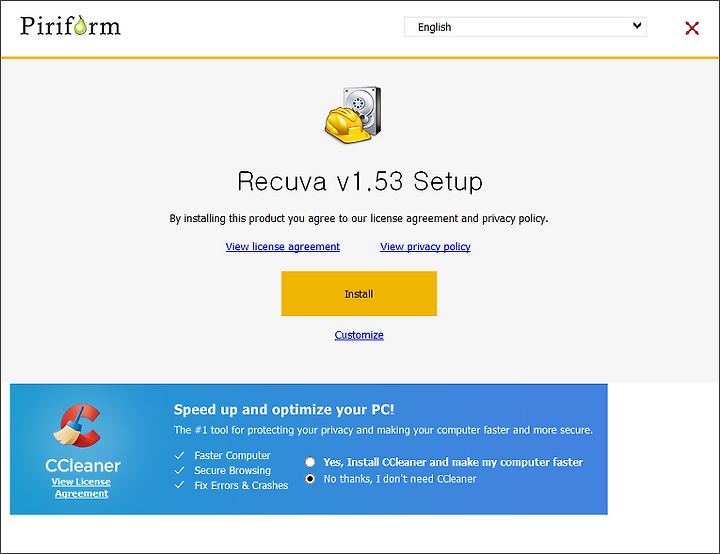The image size is (720, 554).
Task: Click the checkmark beside Secure Browsing
Action: click(180, 470)
